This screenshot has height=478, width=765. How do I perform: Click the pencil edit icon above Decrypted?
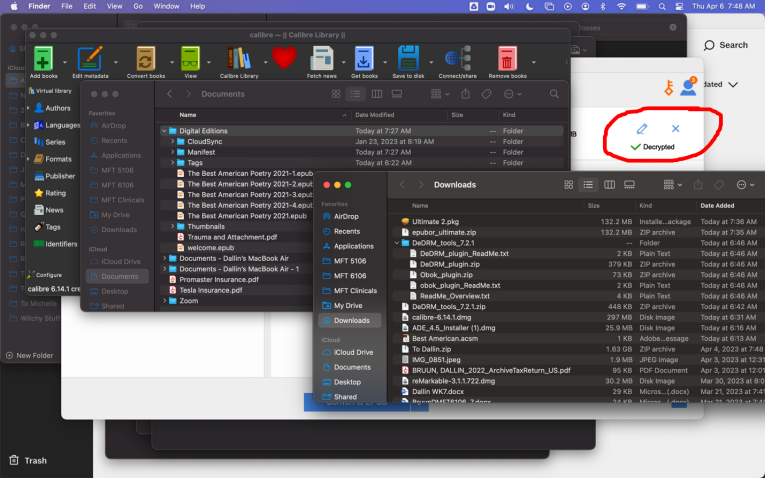[x=642, y=129]
